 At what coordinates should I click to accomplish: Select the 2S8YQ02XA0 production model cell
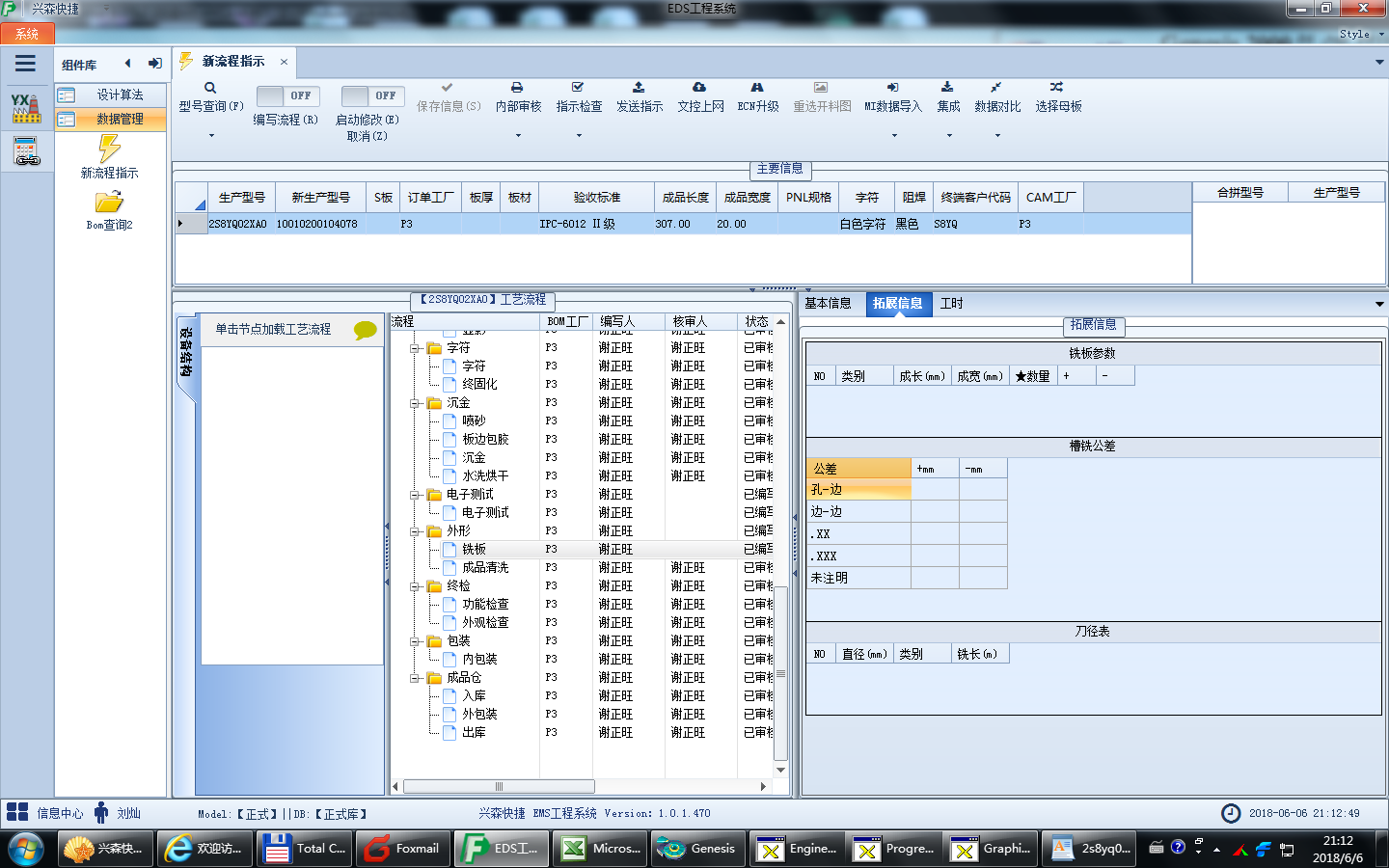pos(237,224)
